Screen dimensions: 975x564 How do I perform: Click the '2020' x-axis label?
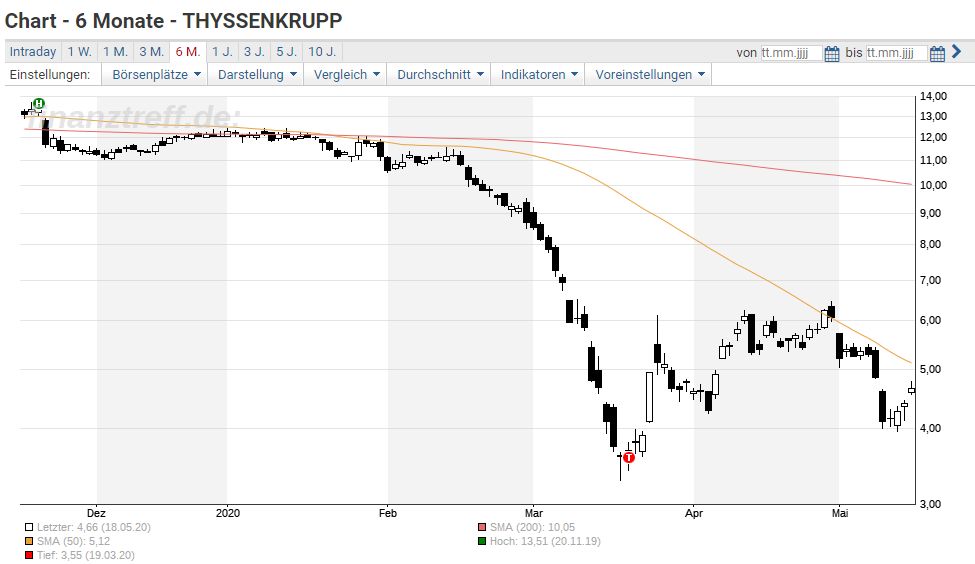click(x=228, y=513)
